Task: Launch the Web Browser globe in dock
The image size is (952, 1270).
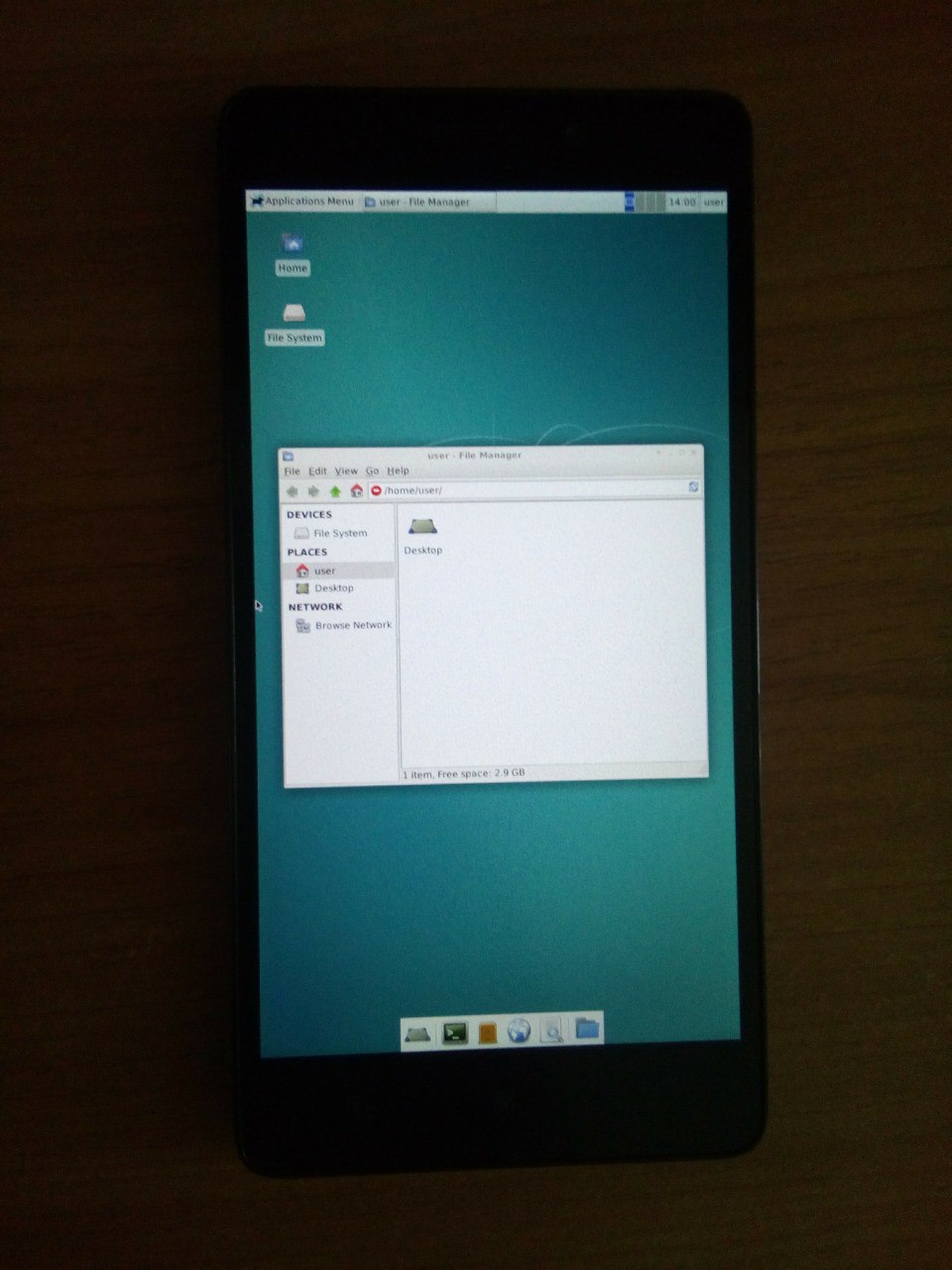Action: (x=519, y=1032)
